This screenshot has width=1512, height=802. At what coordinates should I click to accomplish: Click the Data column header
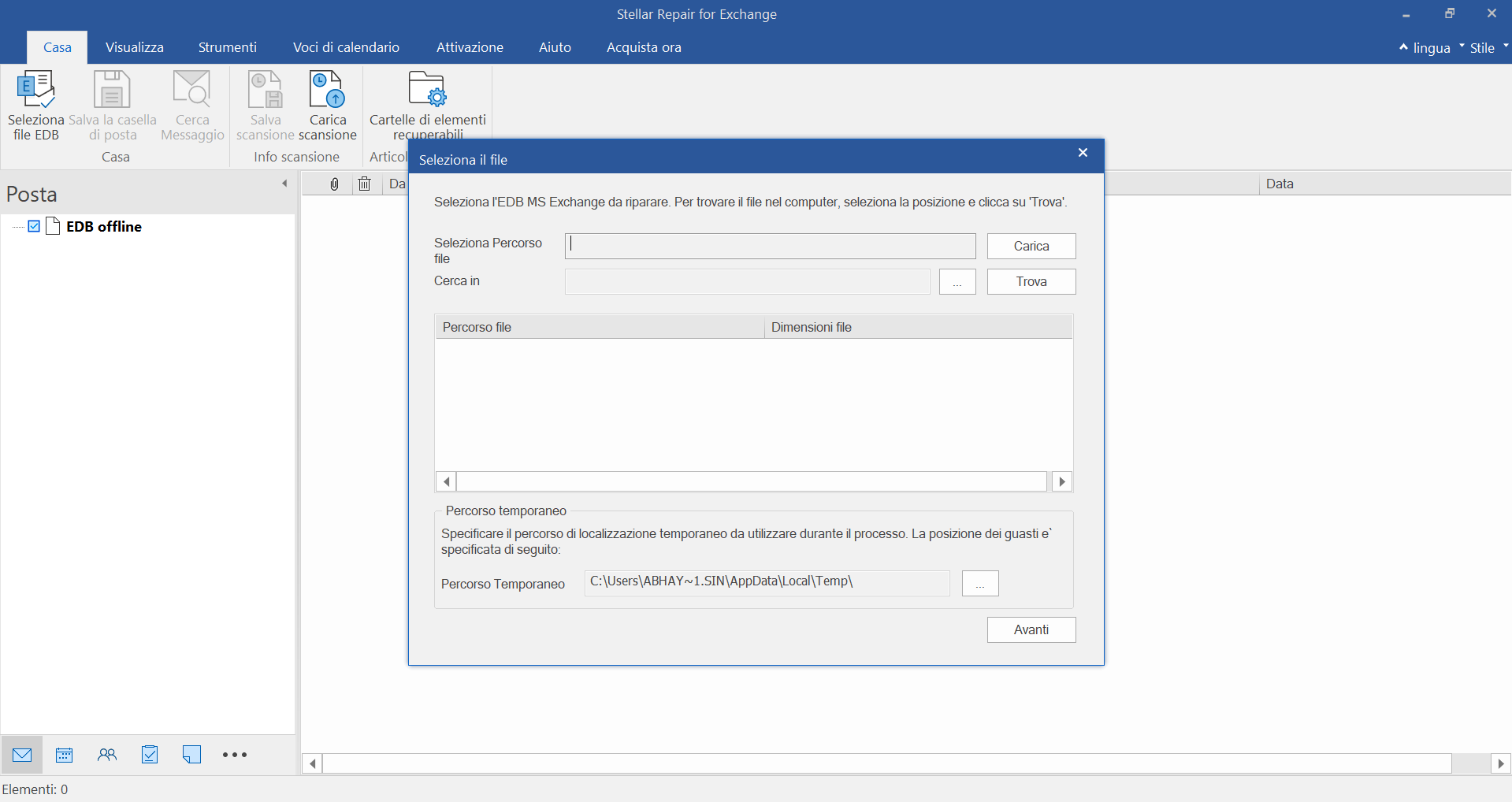[1384, 184]
